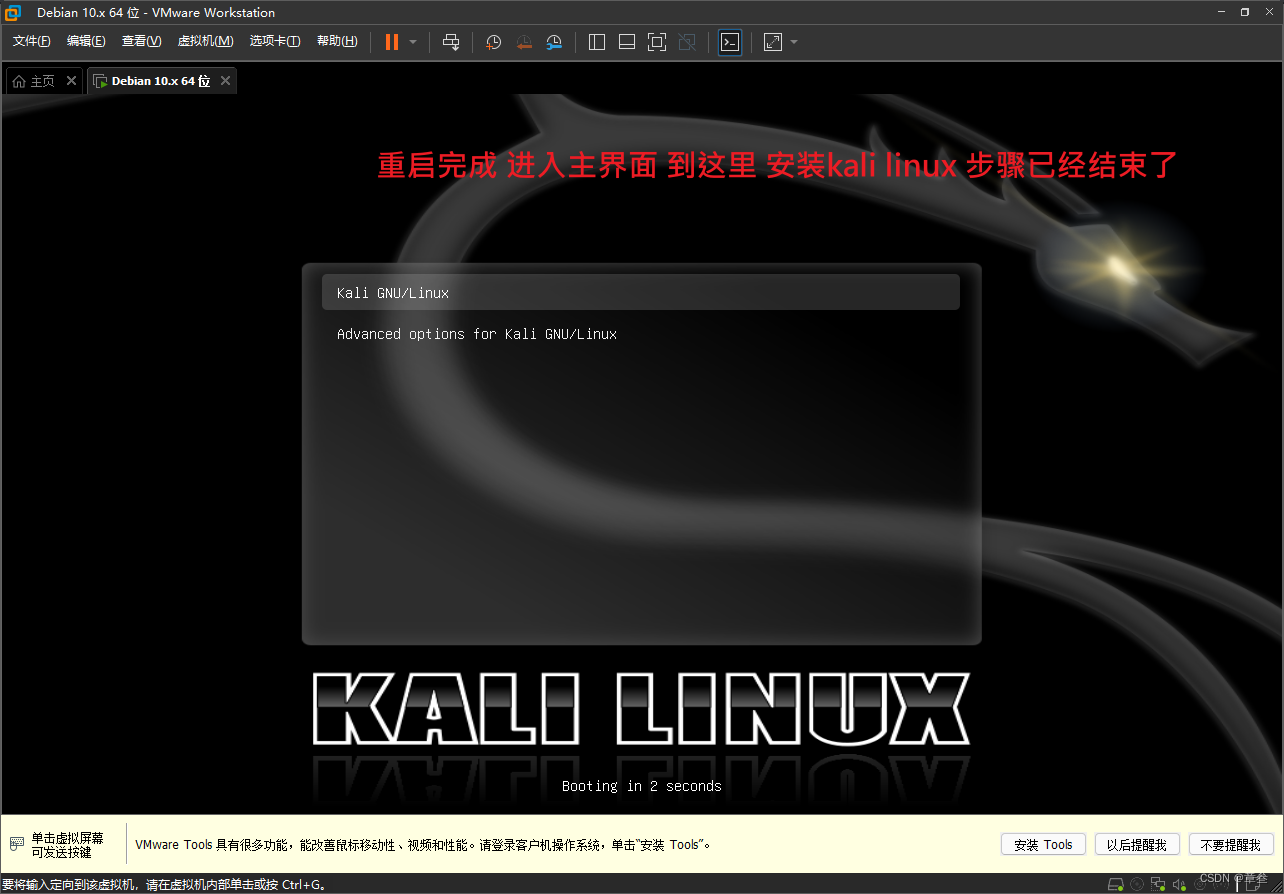Click the 安装 Tools button
Image resolution: width=1284 pixels, height=894 pixels.
tap(1042, 844)
